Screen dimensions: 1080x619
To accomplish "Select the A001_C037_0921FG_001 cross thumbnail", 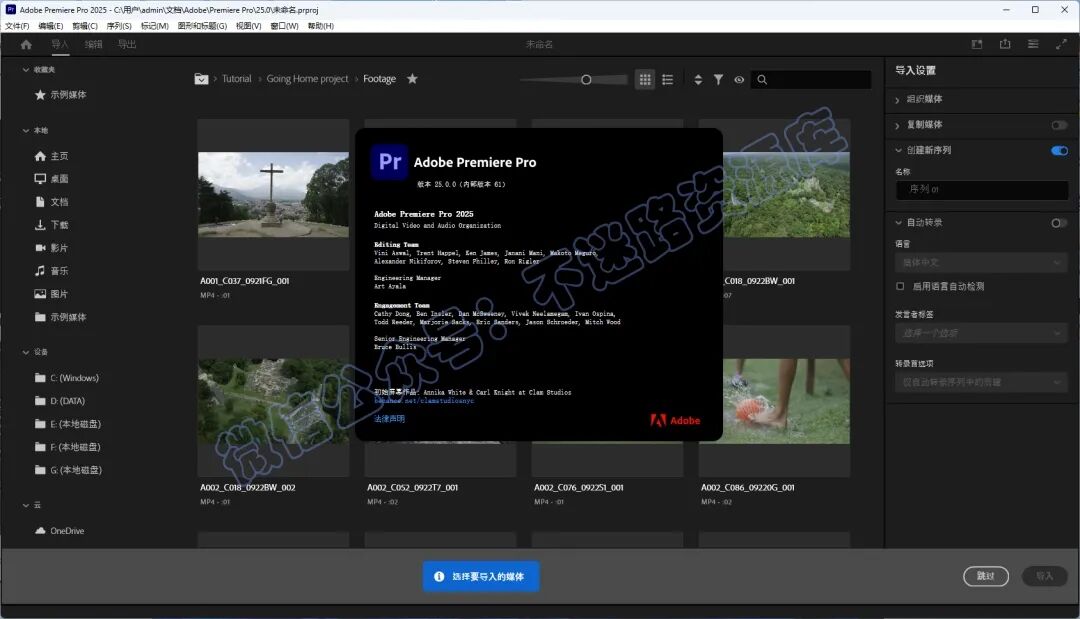I will coord(273,195).
